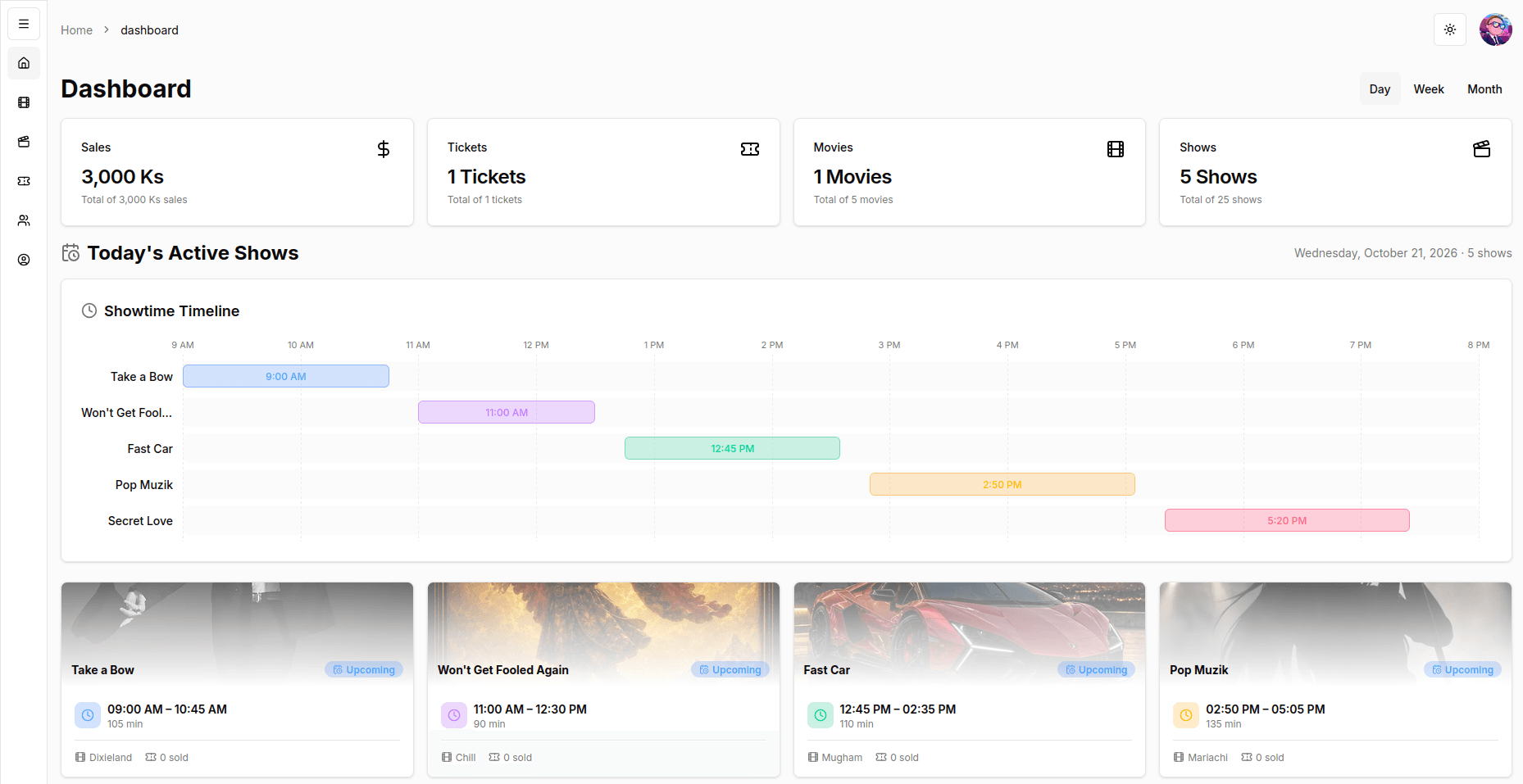Click the ticket icon on Tickets card
The image size is (1523, 784).
click(x=750, y=149)
